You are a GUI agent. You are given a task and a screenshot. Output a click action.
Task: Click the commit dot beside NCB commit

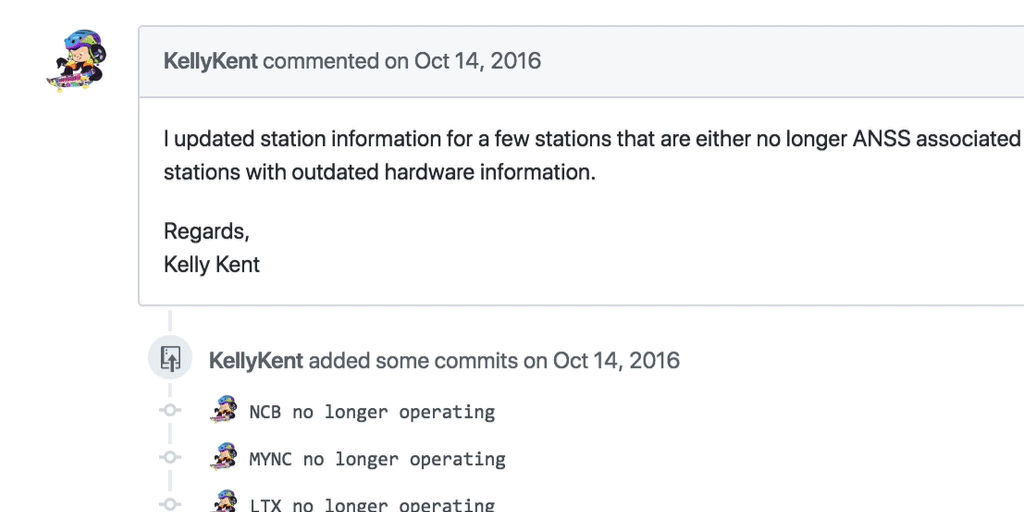(x=170, y=411)
